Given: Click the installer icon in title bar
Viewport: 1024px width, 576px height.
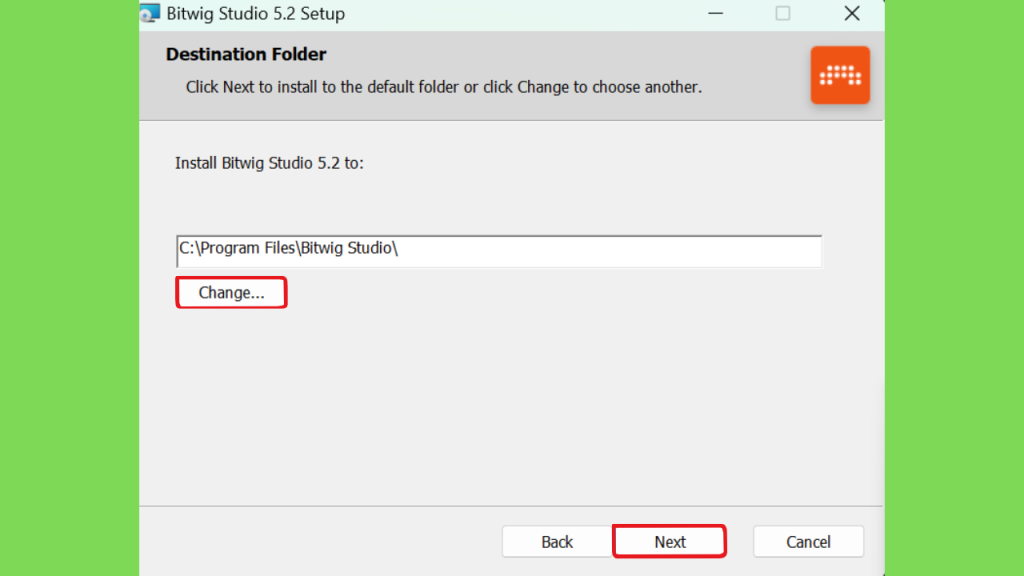Looking at the screenshot, I should click(150, 13).
